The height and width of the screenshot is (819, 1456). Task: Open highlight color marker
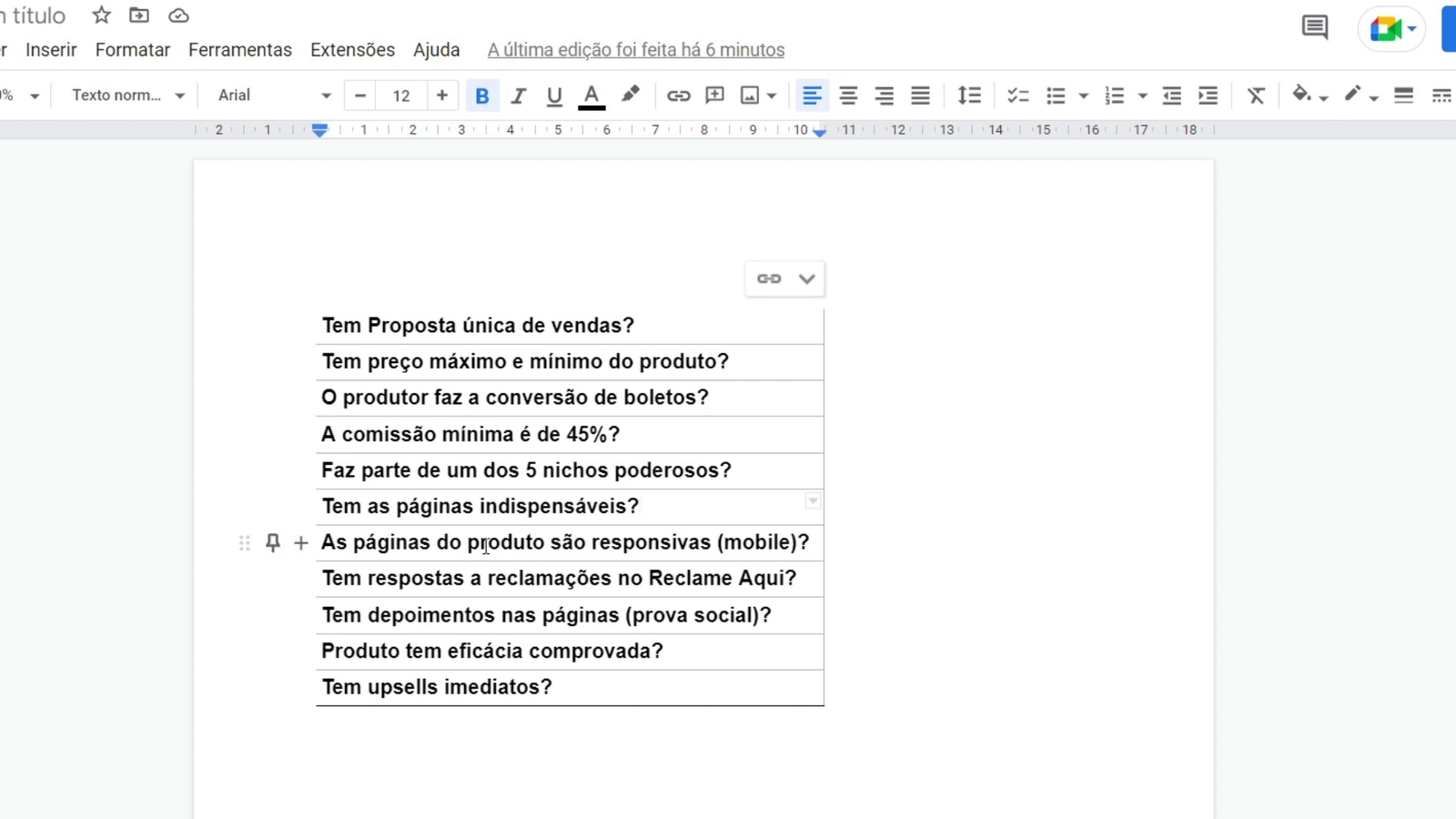click(x=630, y=95)
